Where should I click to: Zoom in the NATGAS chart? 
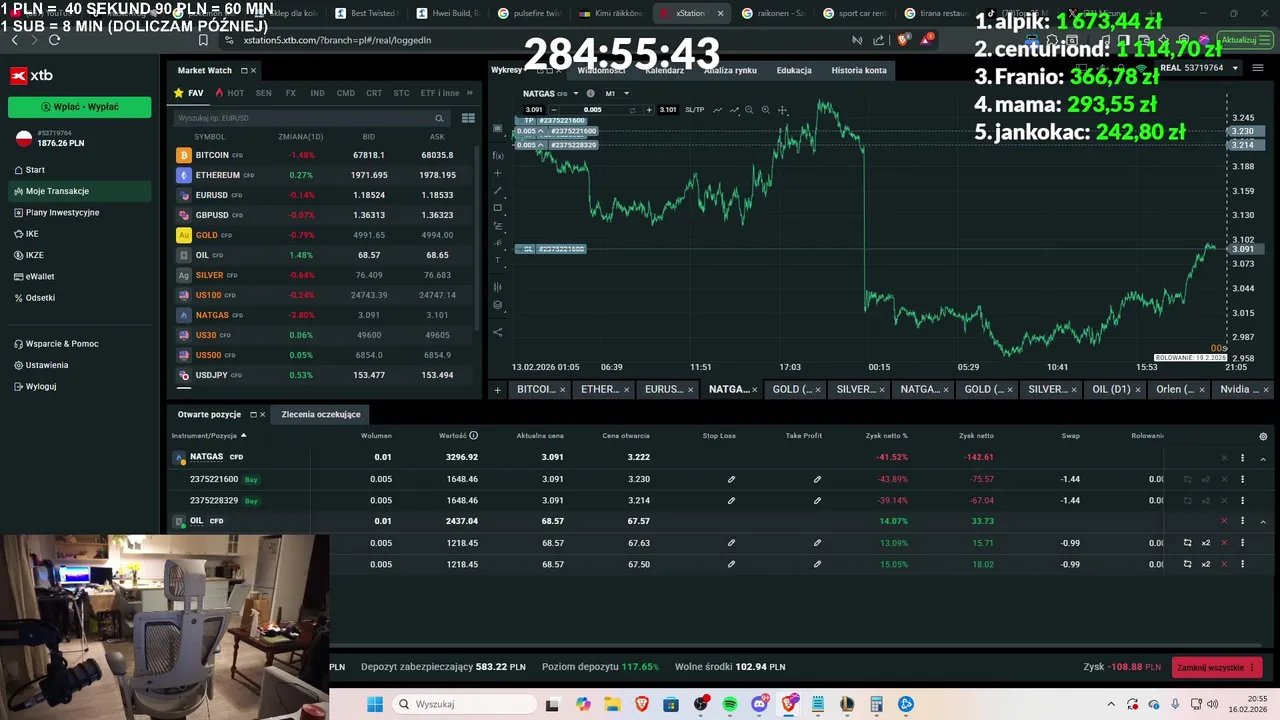click(766, 110)
